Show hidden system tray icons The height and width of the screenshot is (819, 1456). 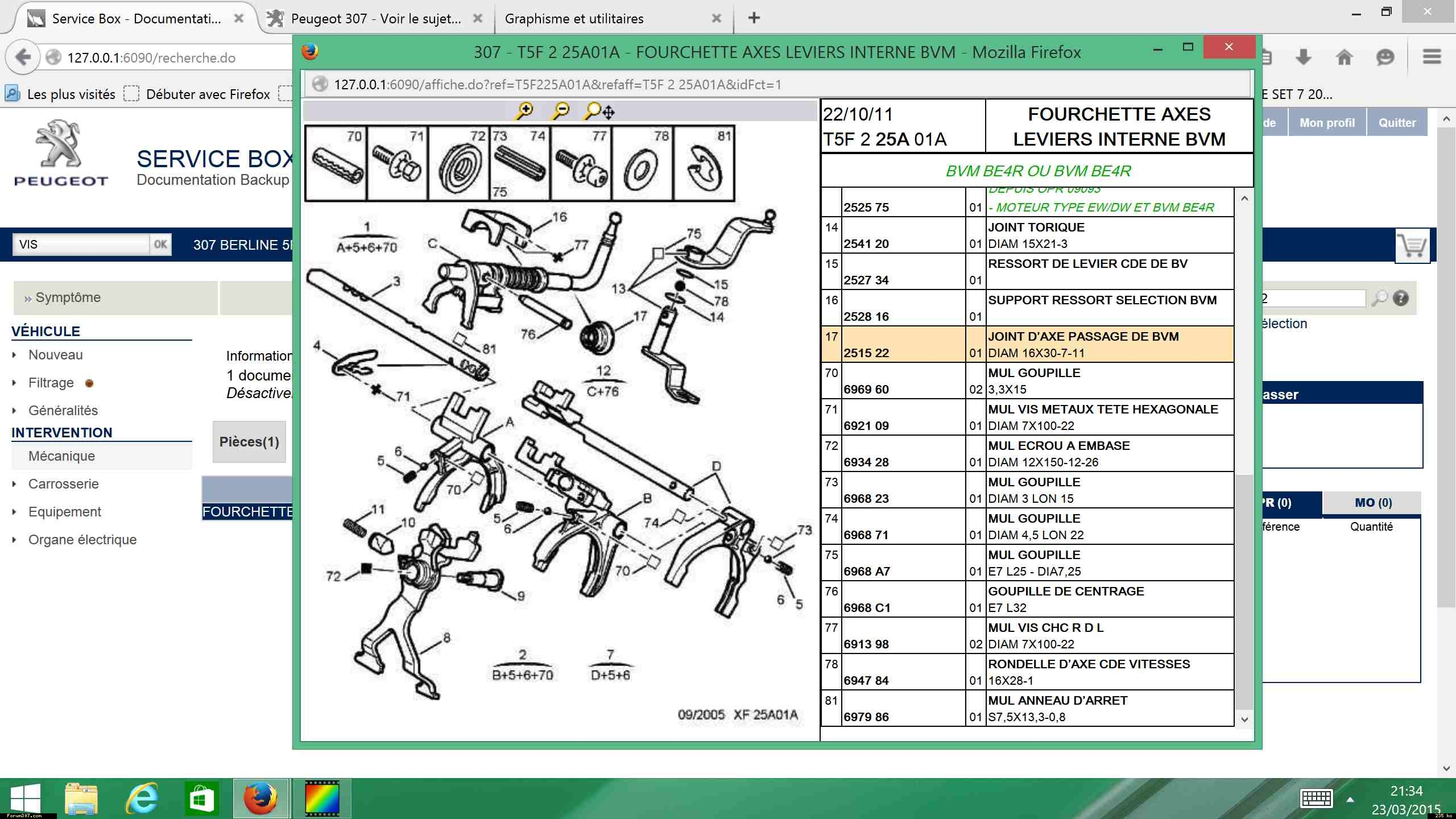1350,800
